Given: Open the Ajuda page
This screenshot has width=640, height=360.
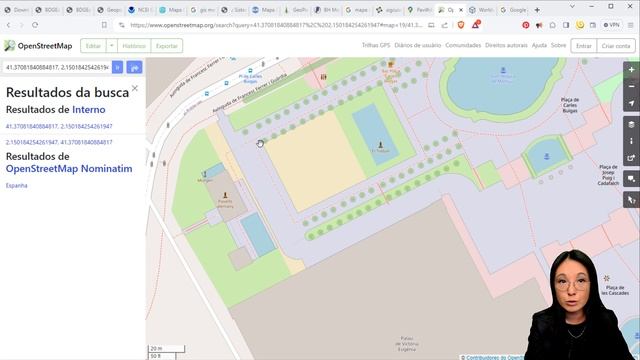Looking at the screenshot, I should pyautogui.click(x=539, y=45).
